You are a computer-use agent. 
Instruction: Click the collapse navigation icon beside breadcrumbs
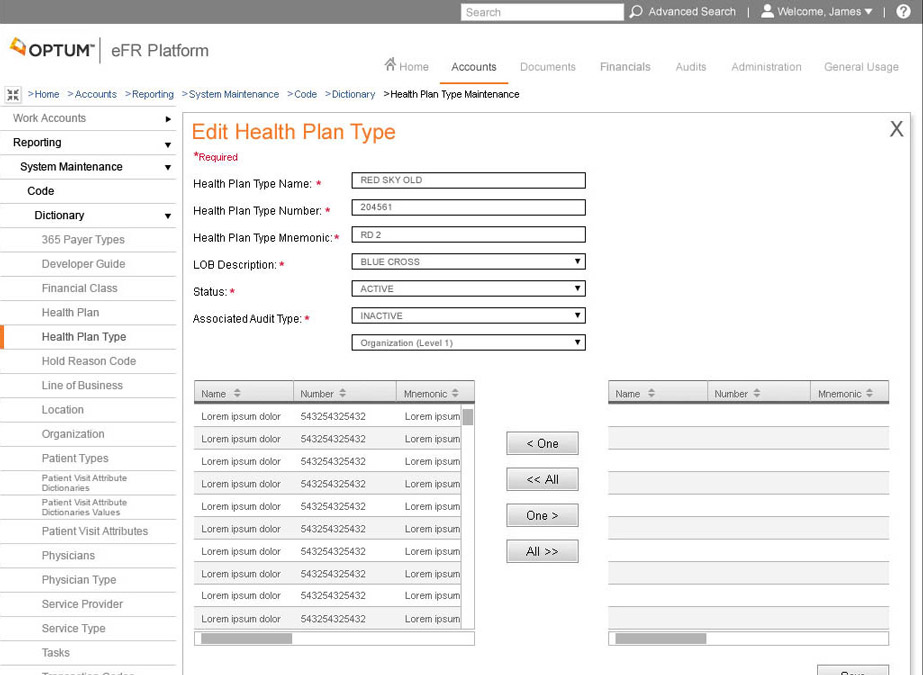tap(13, 95)
